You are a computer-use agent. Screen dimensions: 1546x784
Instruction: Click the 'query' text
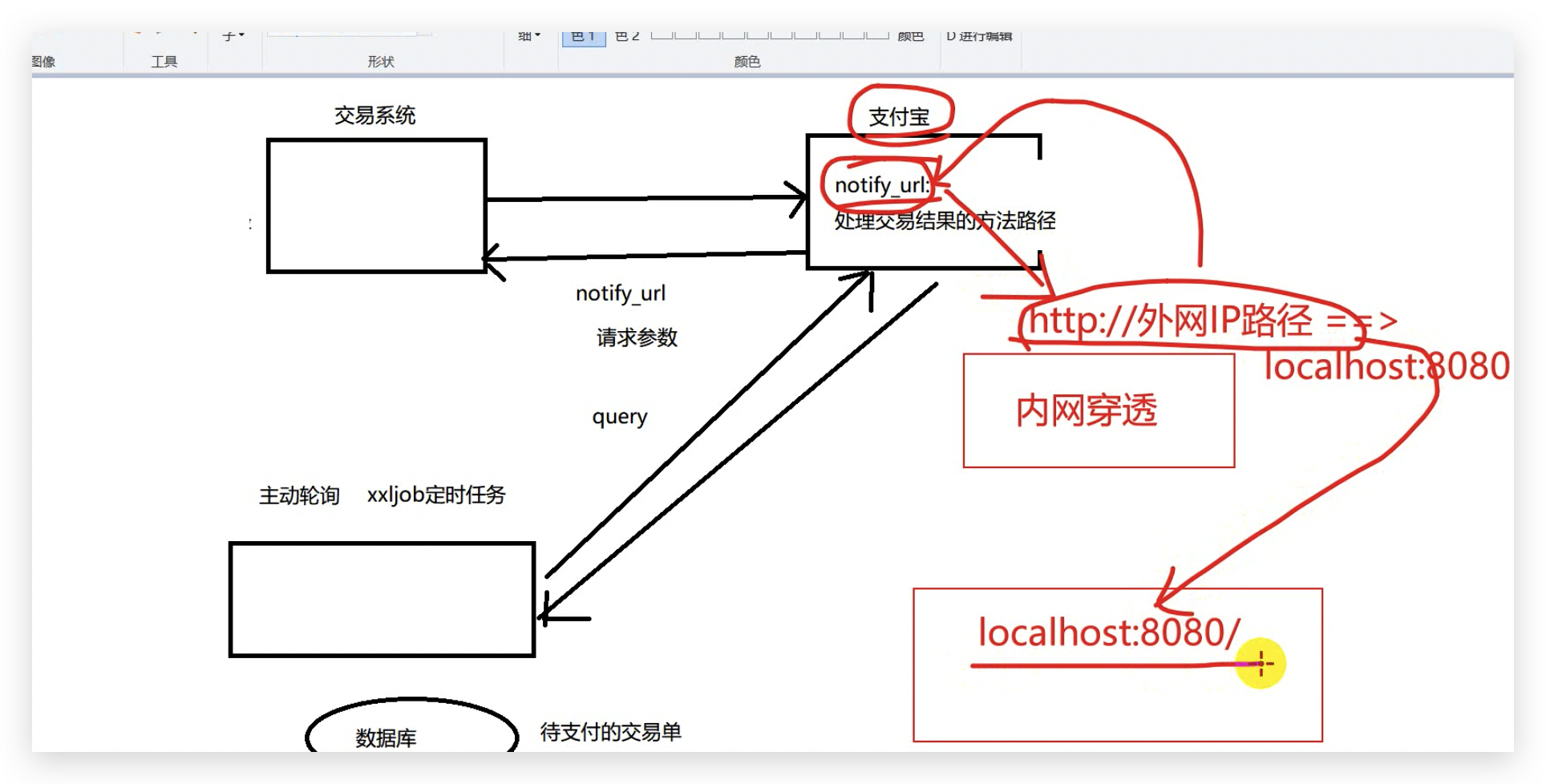(620, 417)
